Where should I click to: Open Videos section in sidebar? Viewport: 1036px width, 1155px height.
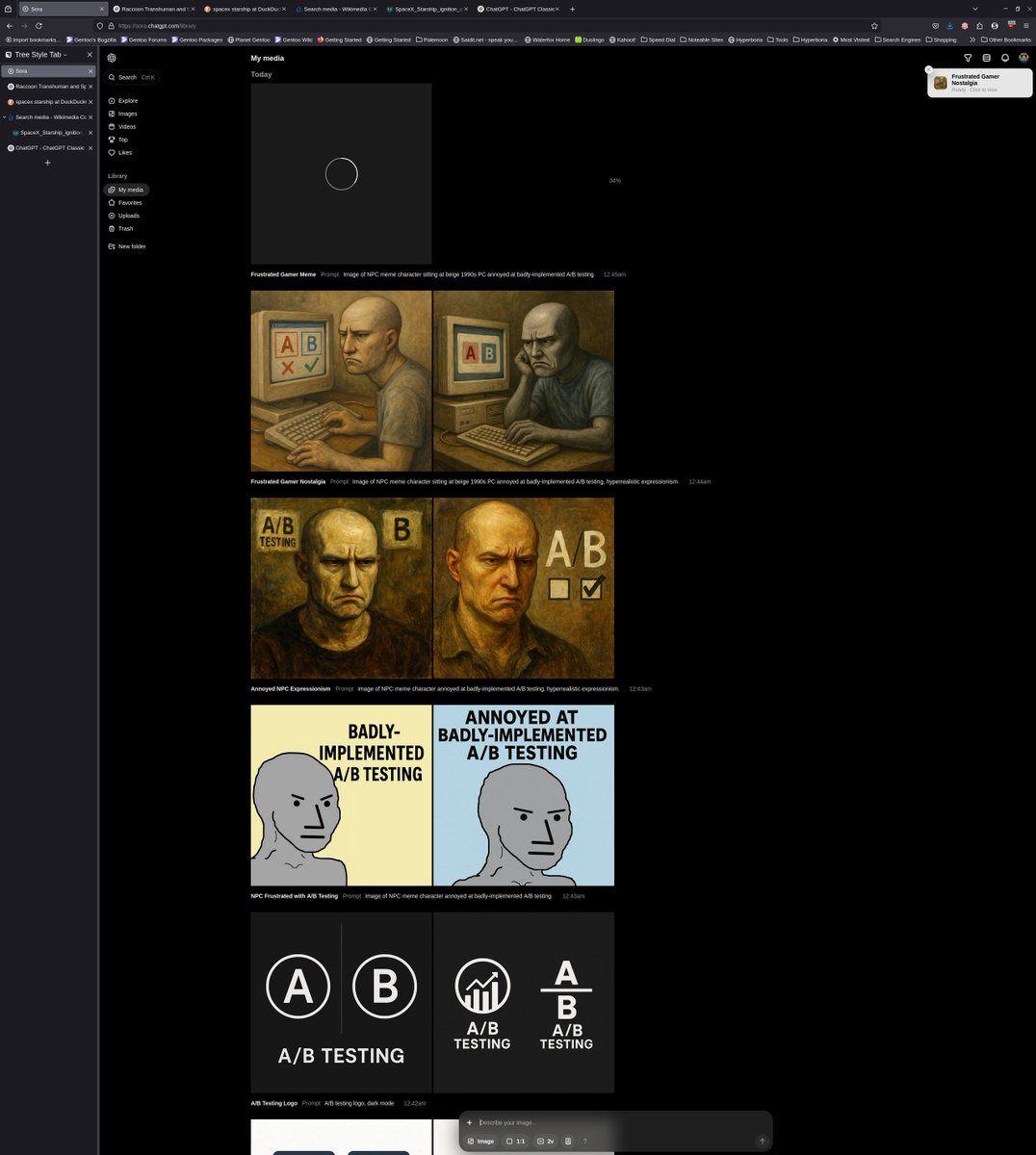pos(123,126)
